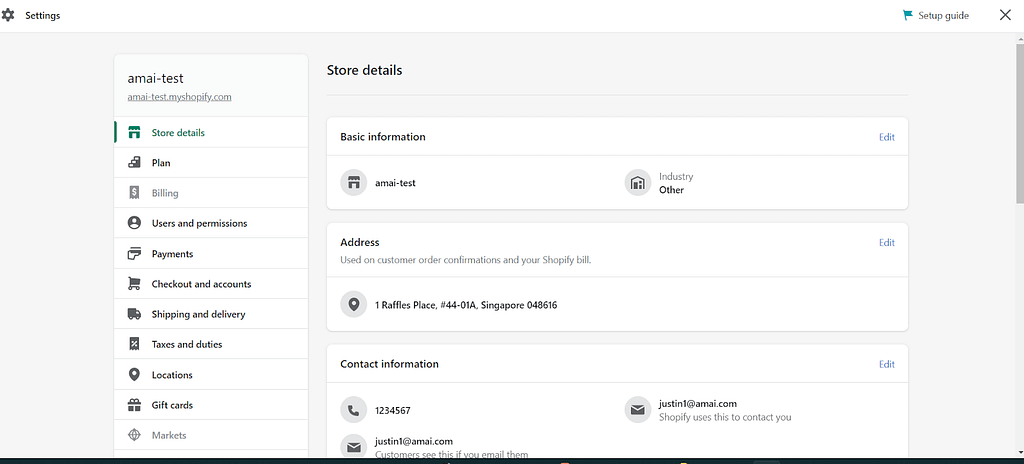Click the Taxes and duties icon

[134, 344]
